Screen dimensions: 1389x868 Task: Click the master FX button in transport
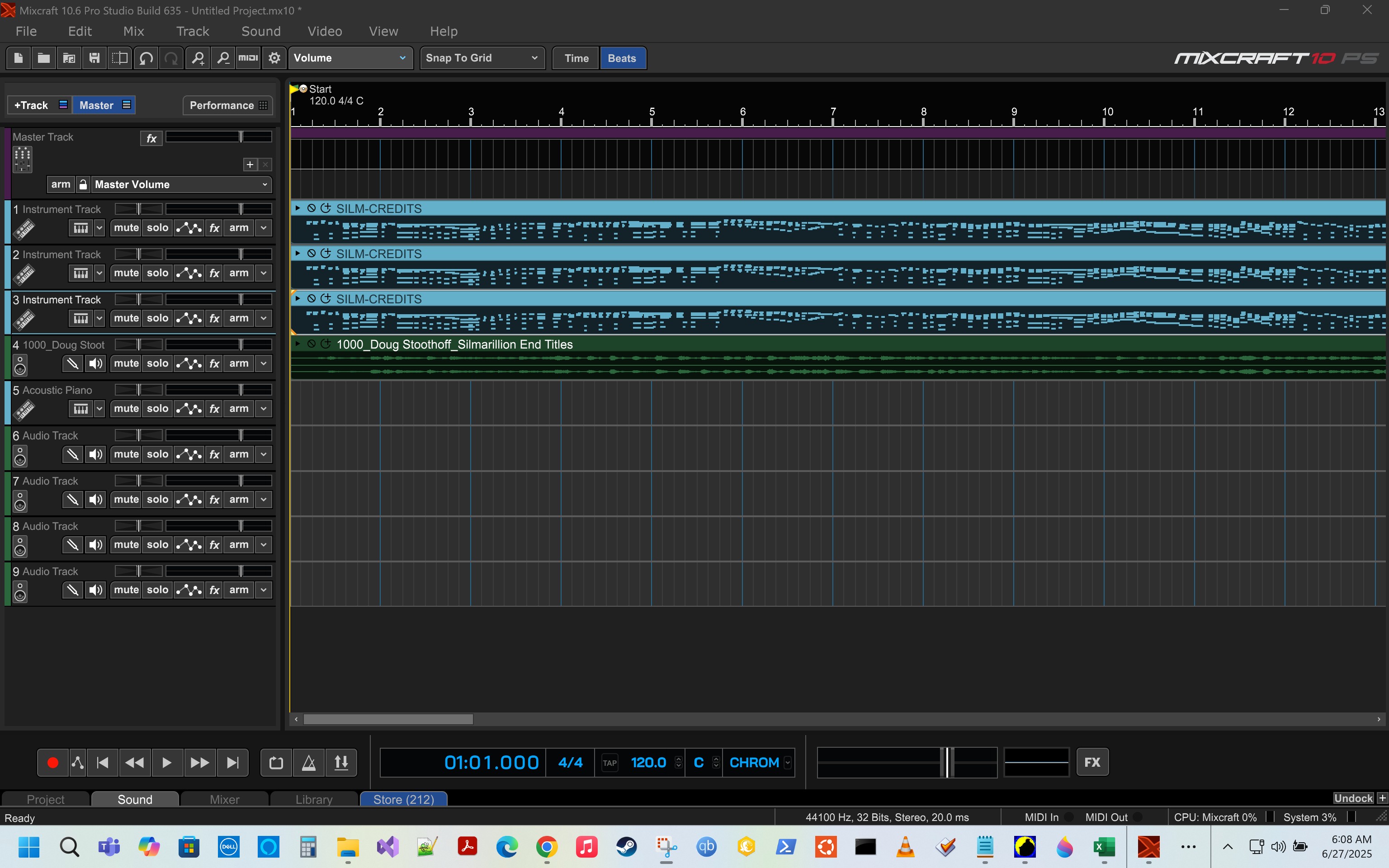coord(1092,762)
